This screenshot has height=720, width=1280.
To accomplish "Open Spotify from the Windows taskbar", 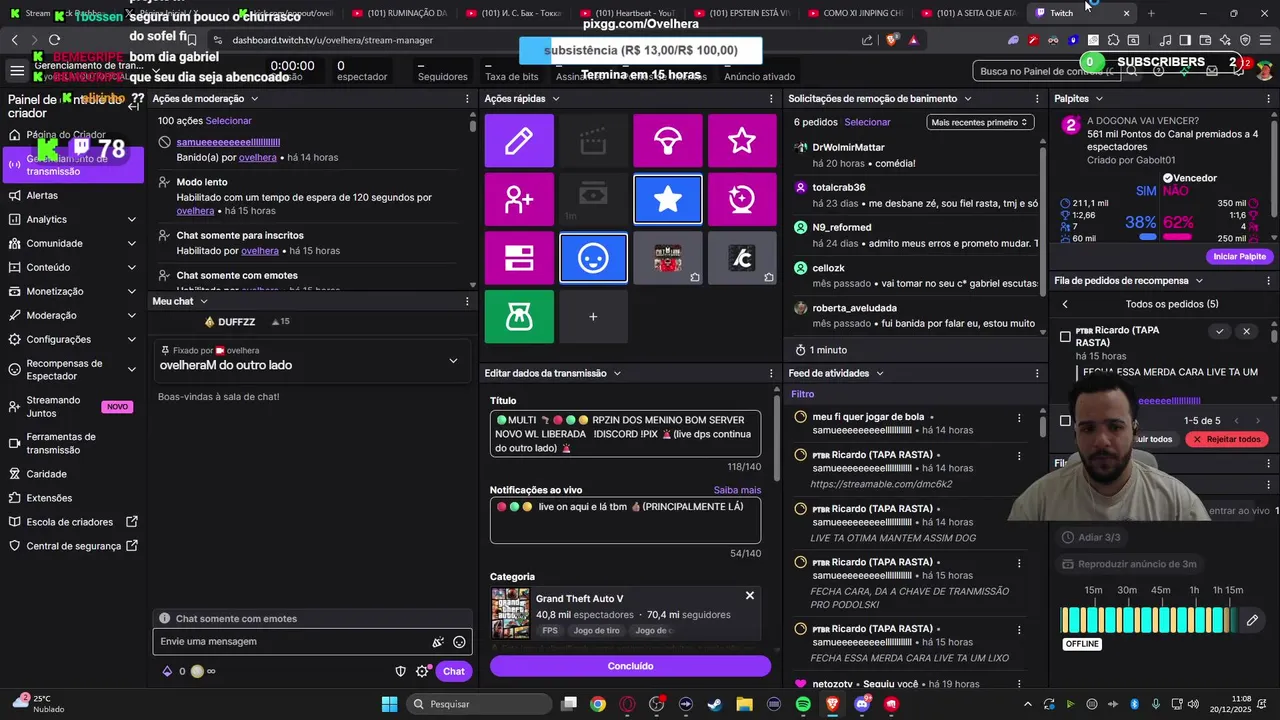I will (x=804, y=704).
